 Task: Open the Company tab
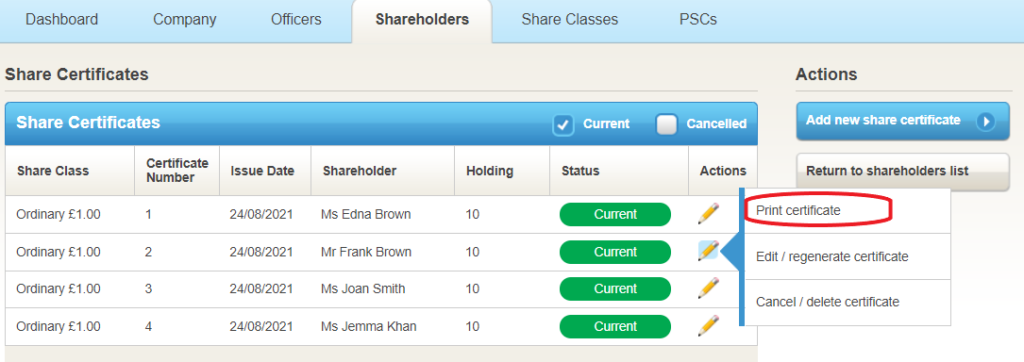click(x=184, y=20)
